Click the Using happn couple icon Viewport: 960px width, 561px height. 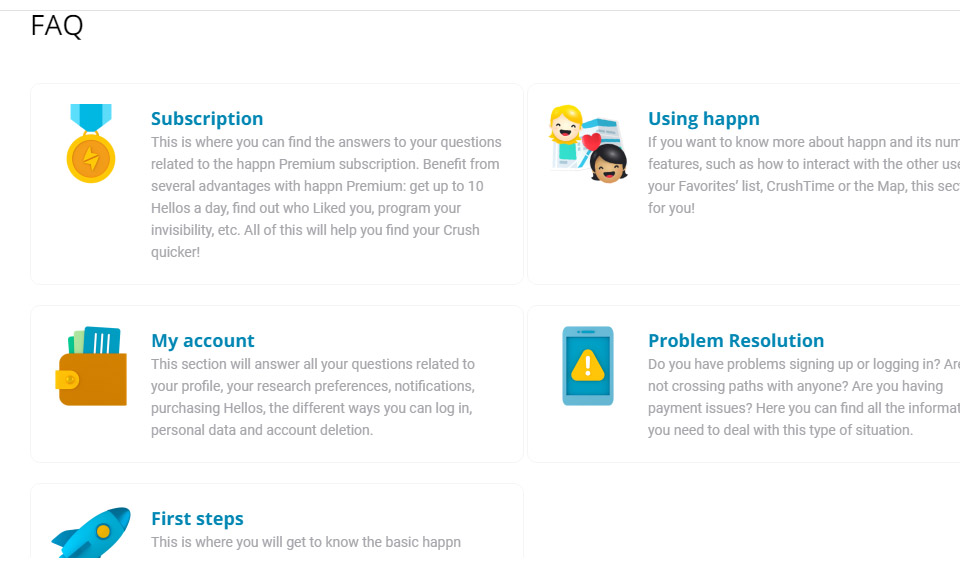point(588,144)
